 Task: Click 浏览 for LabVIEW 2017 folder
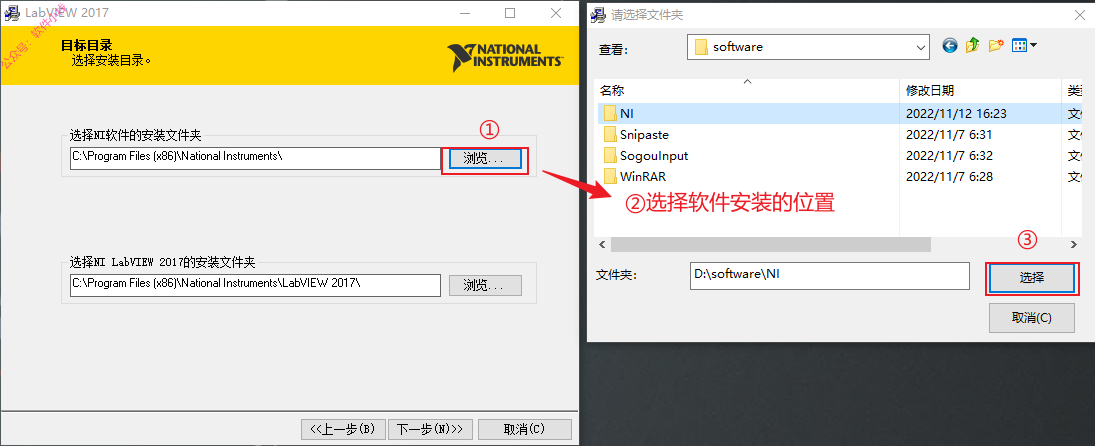click(x=484, y=285)
